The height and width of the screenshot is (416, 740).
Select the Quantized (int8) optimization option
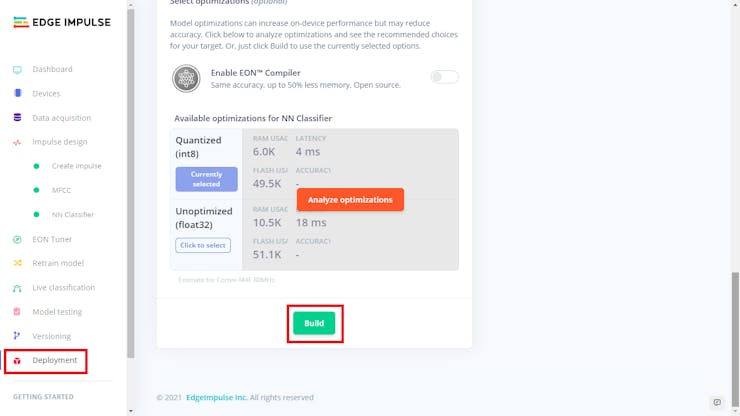coord(206,179)
